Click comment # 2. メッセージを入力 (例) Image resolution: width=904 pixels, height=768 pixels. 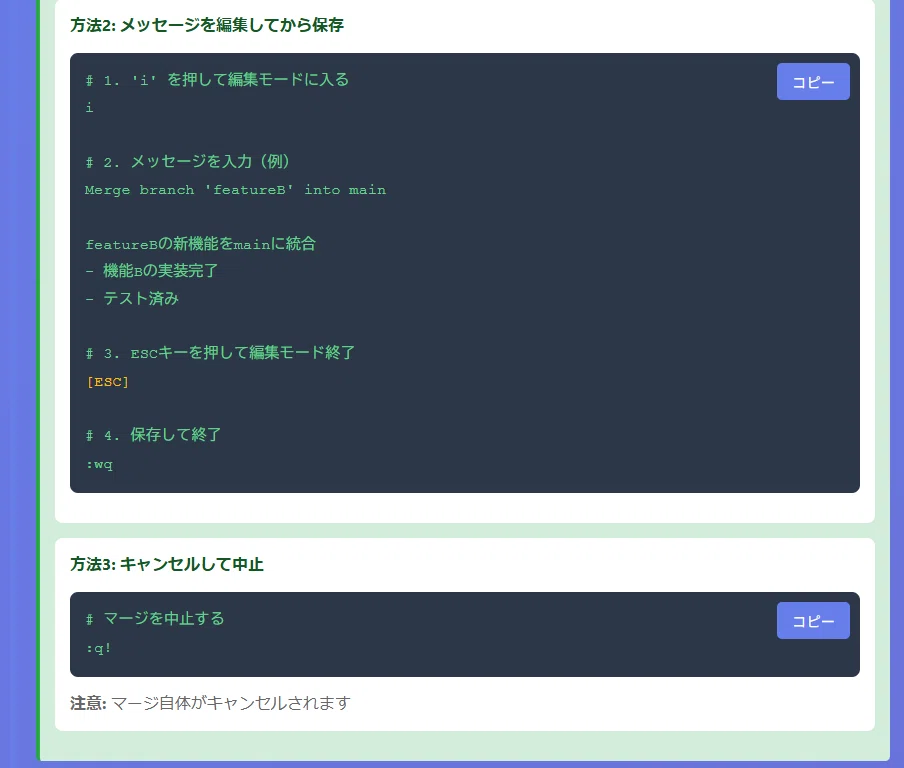click(x=187, y=161)
